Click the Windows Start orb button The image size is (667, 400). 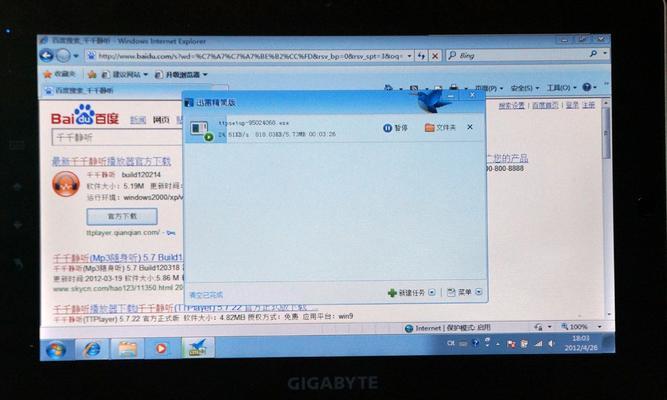[x=56, y=350]
